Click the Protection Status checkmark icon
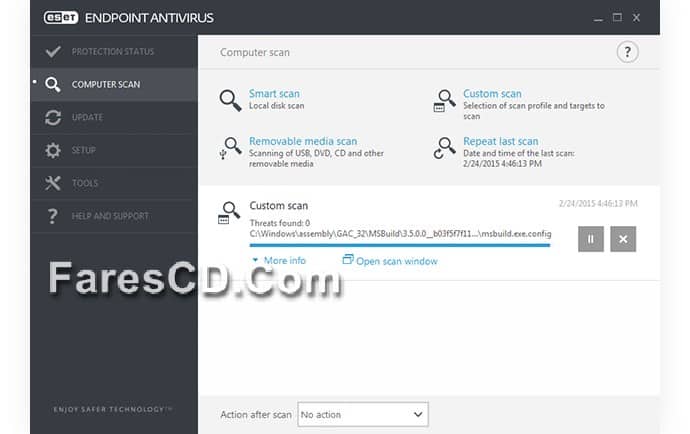Image resolution: width=690 pixels, height=434 pixels. click(x=53, y=51)
